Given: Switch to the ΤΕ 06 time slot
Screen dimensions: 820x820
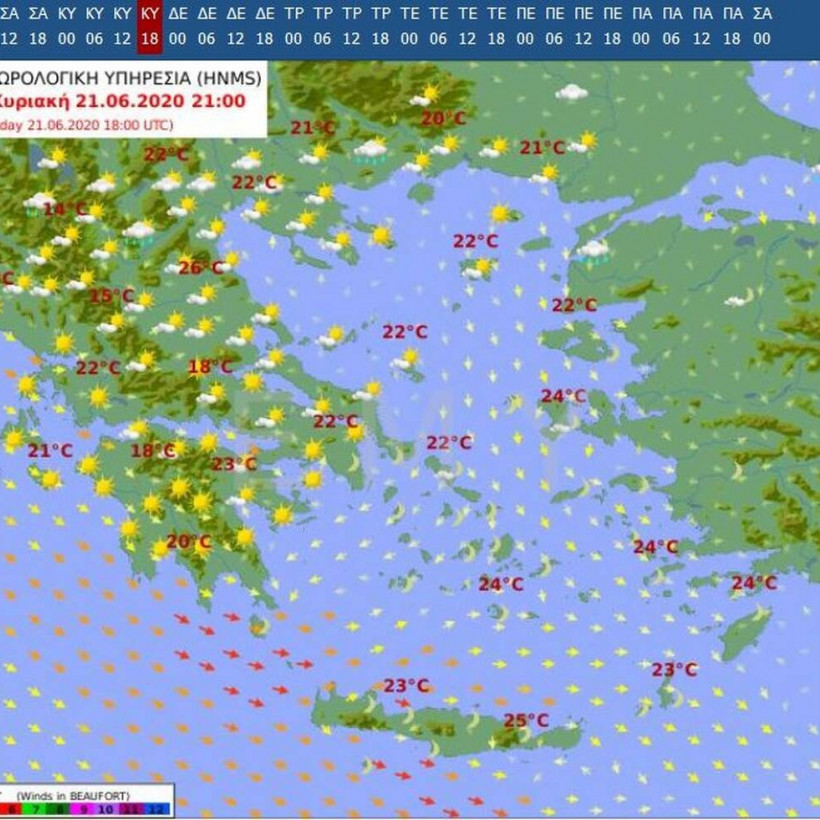Looking at the screenshot, I should 439,25.
